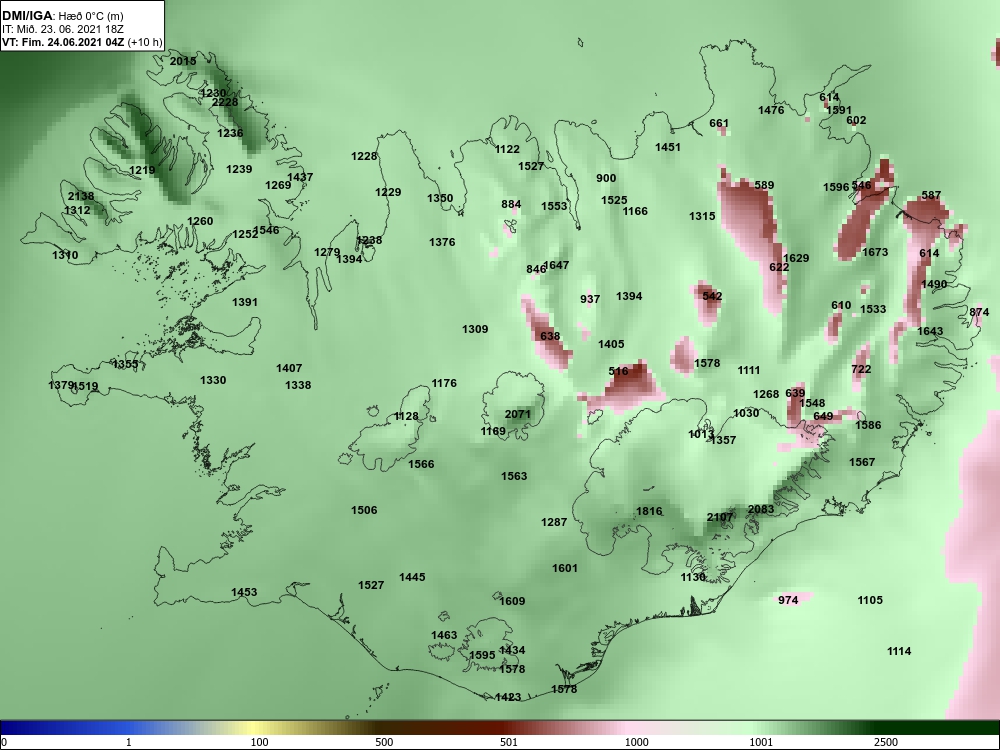Click the 'VT: Fim. 24.06.2021 04Z' valid time
1000x750 pixels.
63,43
